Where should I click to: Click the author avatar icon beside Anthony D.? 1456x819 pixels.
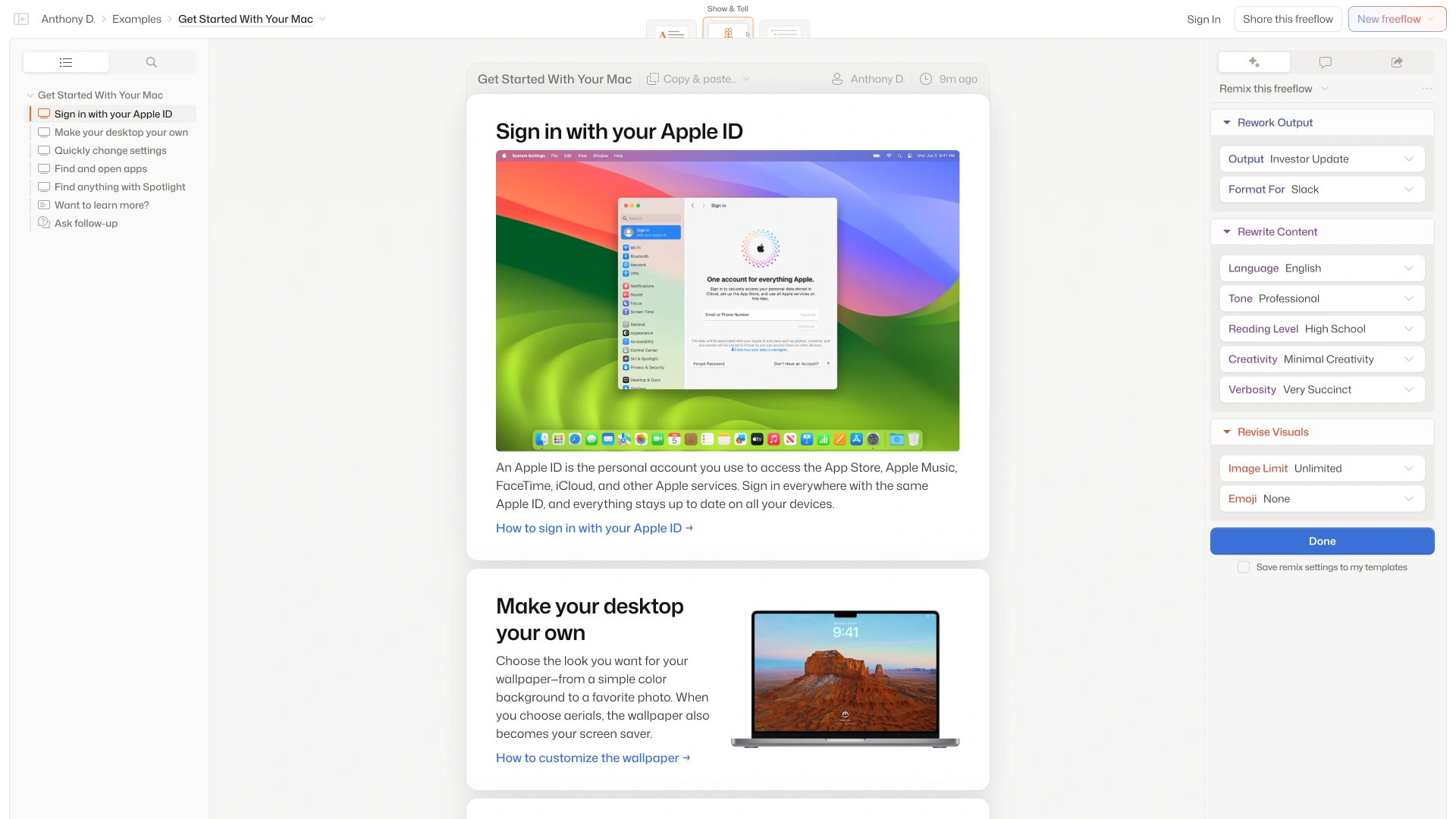(x=837, y=79)
